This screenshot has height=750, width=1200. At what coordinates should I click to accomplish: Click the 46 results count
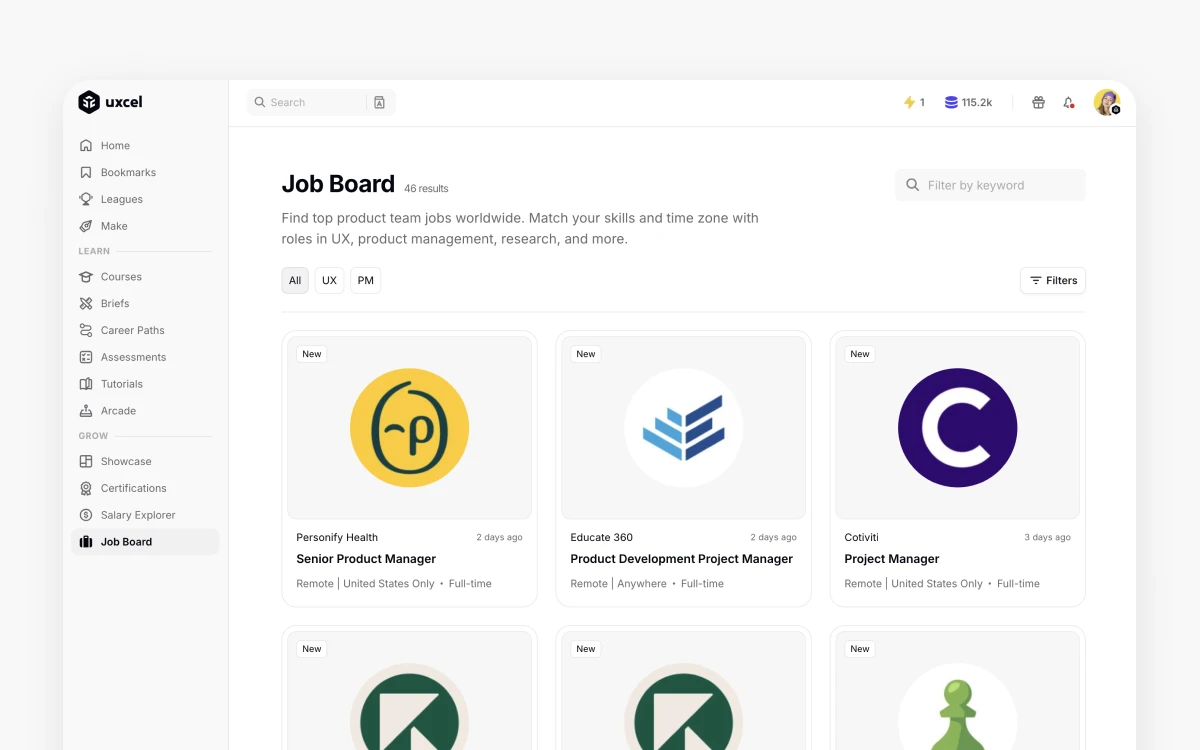click(x=426, y=188)
